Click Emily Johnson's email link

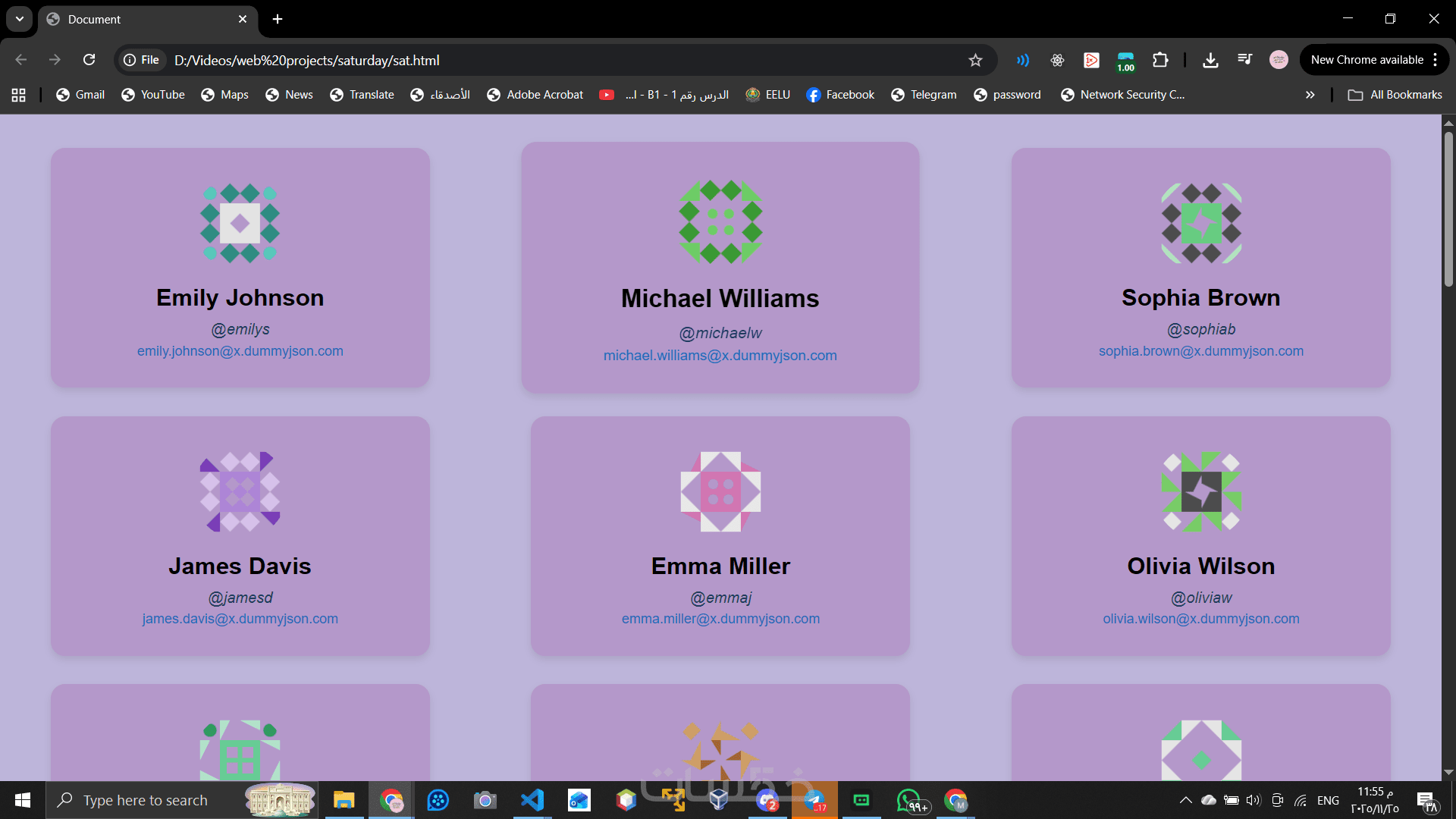pos(240,351)
